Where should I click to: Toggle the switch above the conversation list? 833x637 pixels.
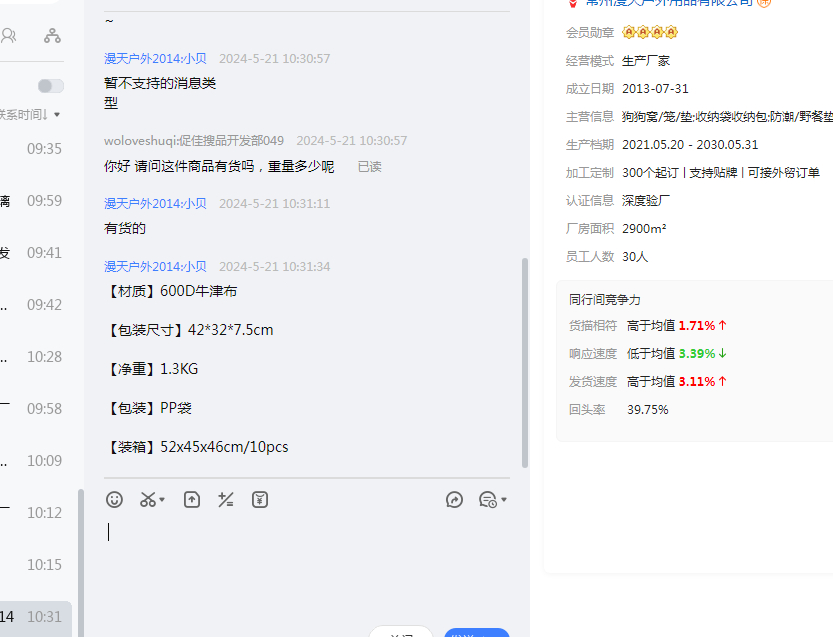pos(50,86)
